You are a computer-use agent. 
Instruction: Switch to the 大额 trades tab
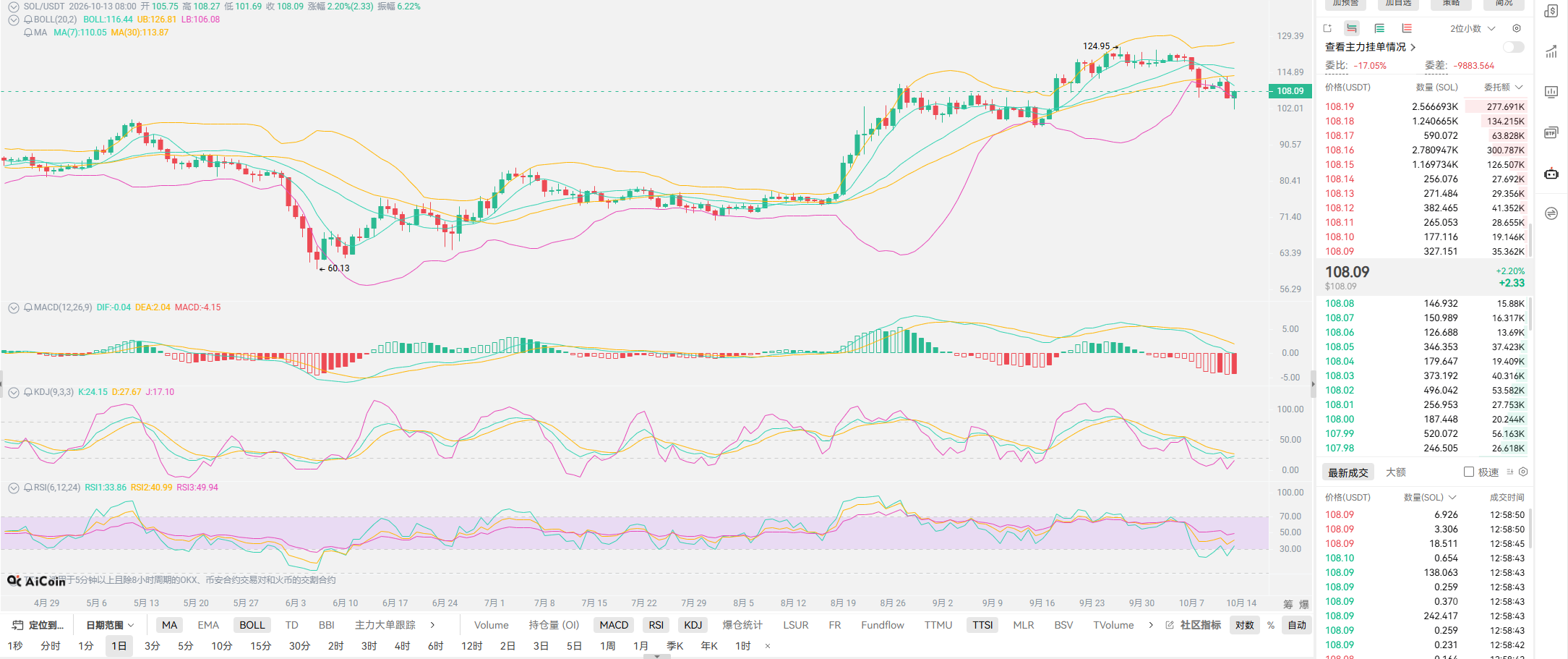pos(1396,472)
